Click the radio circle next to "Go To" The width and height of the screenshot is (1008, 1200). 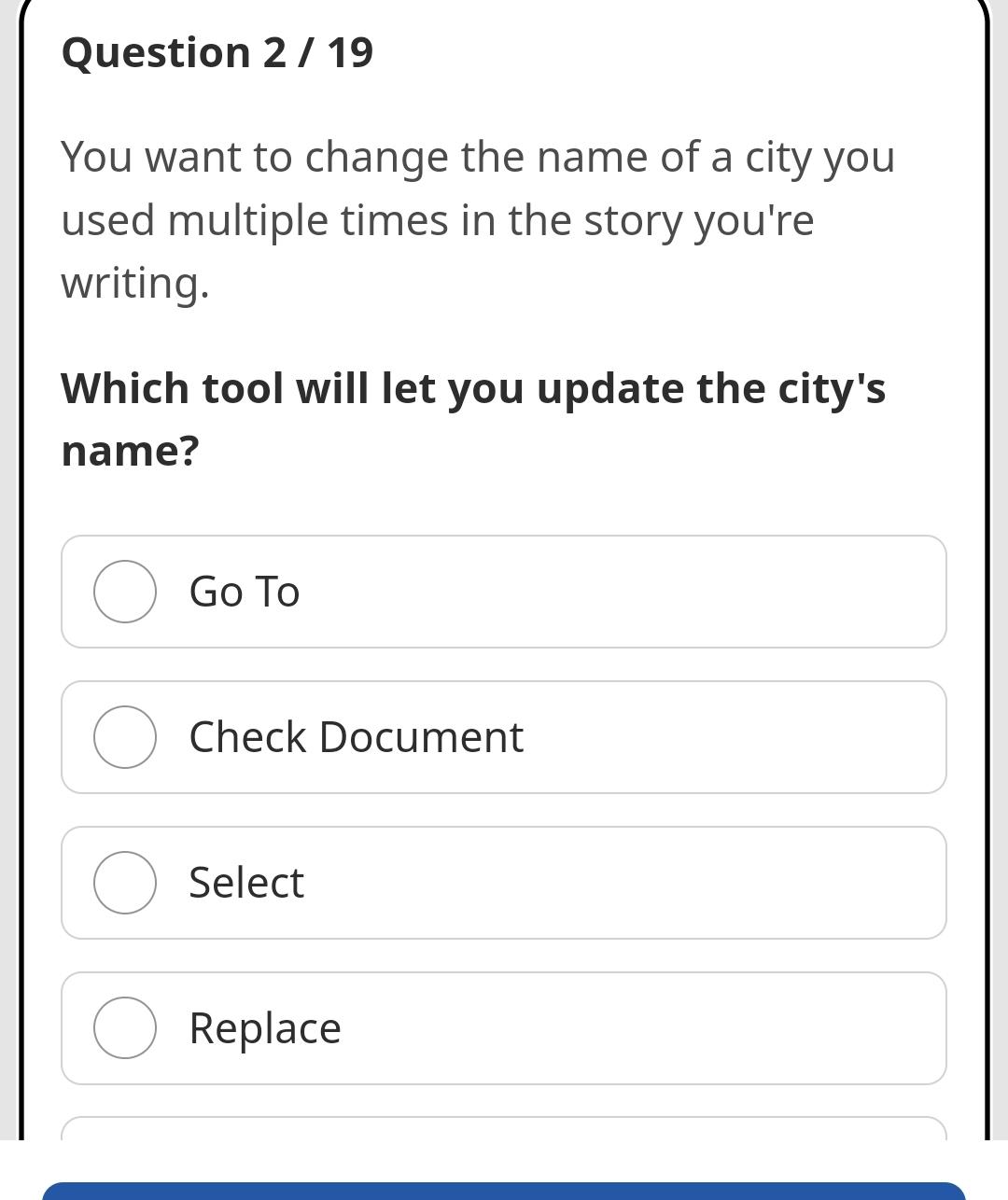[125, 592]
